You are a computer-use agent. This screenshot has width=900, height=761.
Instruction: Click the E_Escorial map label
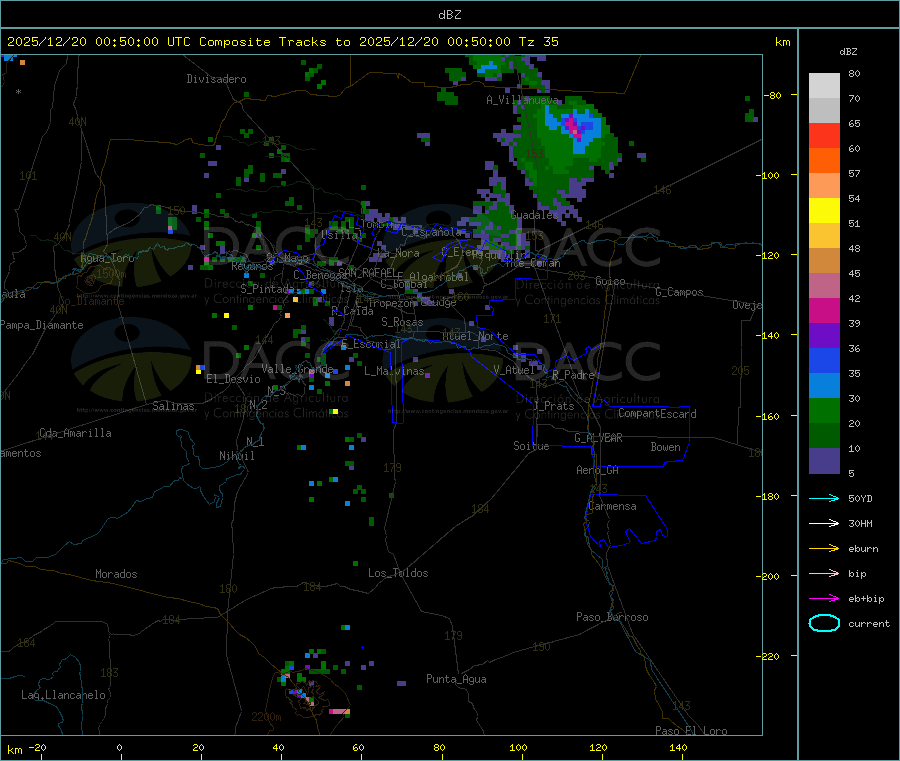coord(370,344)
